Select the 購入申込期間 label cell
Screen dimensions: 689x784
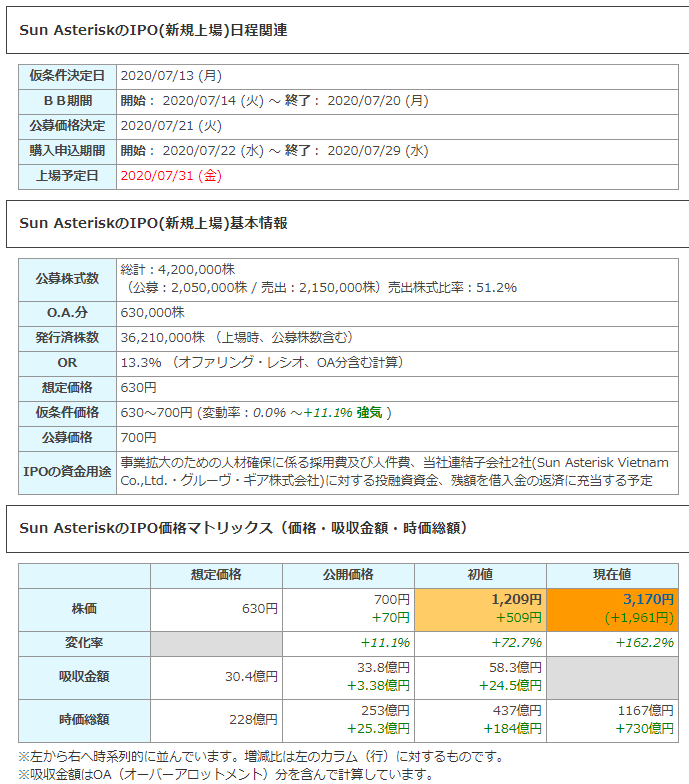point(67,152)
